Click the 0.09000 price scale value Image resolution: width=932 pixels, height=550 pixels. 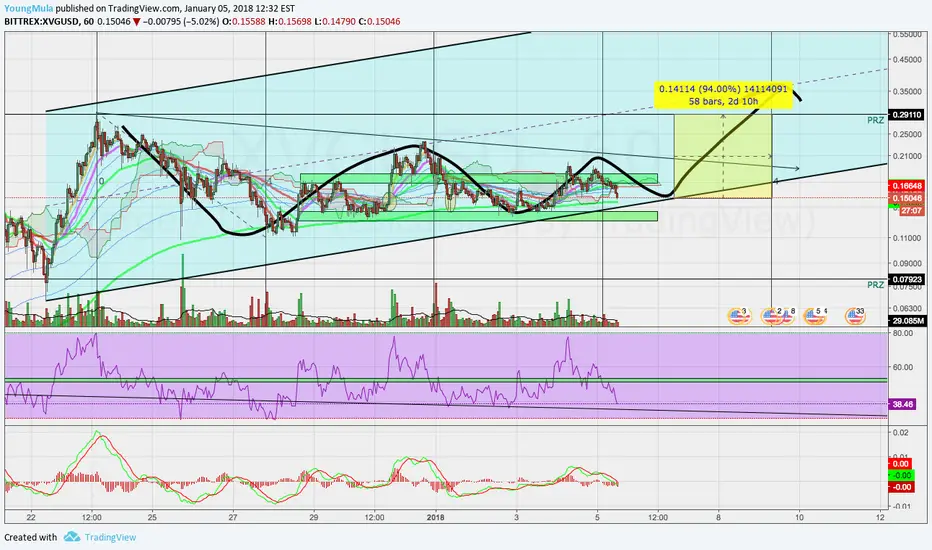pyautogui.click(x=907, y=263)
